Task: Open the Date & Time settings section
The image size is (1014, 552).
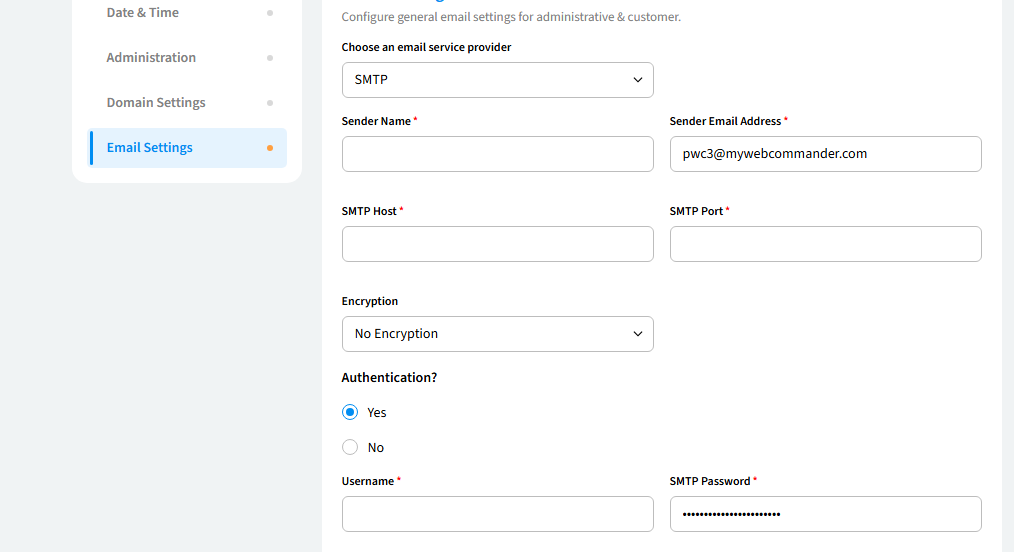Action: pos(143,13)
